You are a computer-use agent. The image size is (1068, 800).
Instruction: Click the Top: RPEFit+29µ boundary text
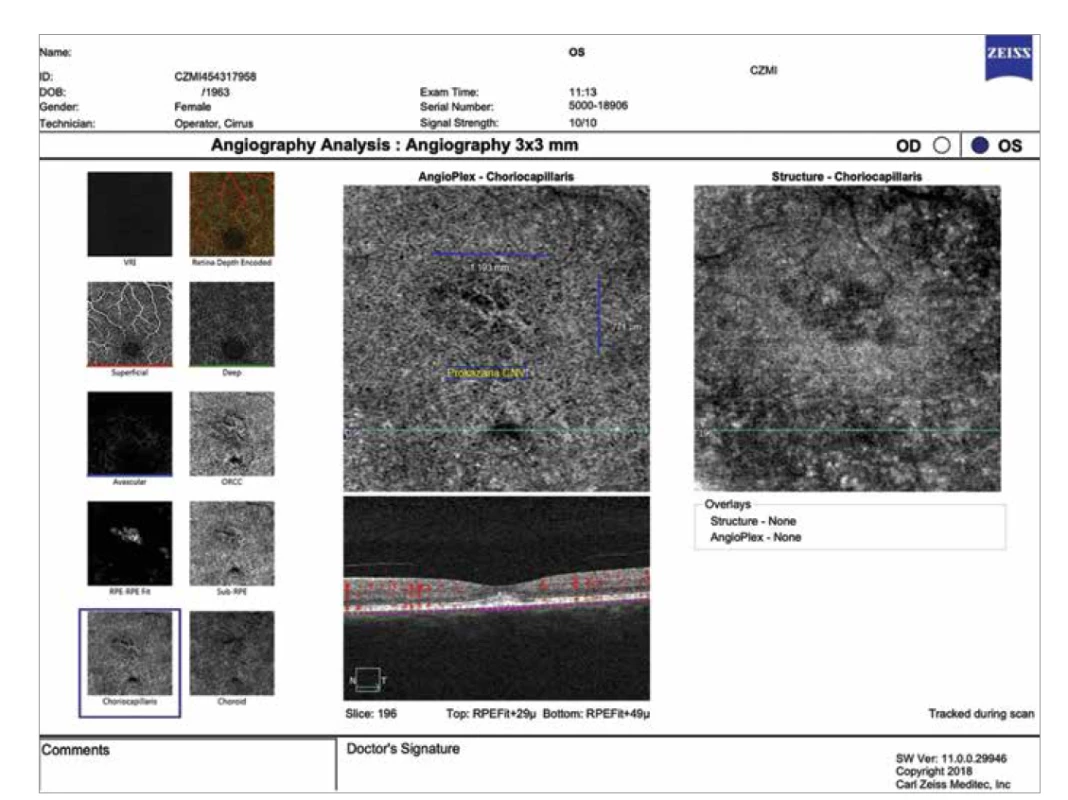click(x=491, y=714)
